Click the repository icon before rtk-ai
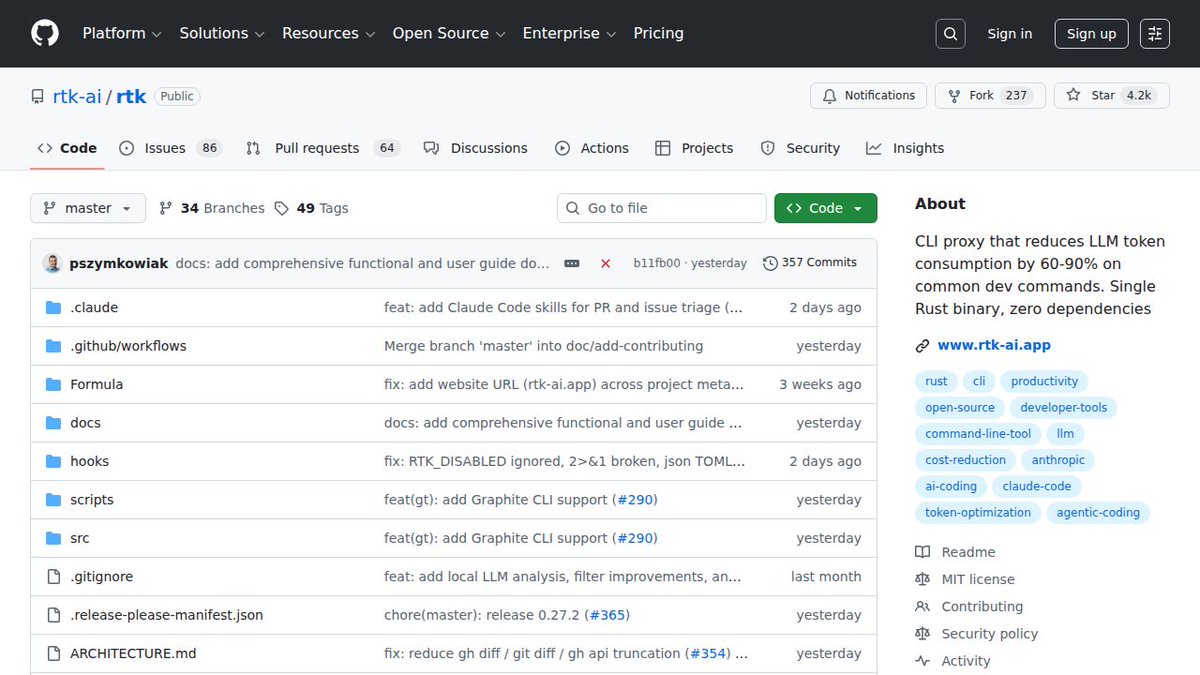Screen dimensions: 1200x675 [38, 97]
